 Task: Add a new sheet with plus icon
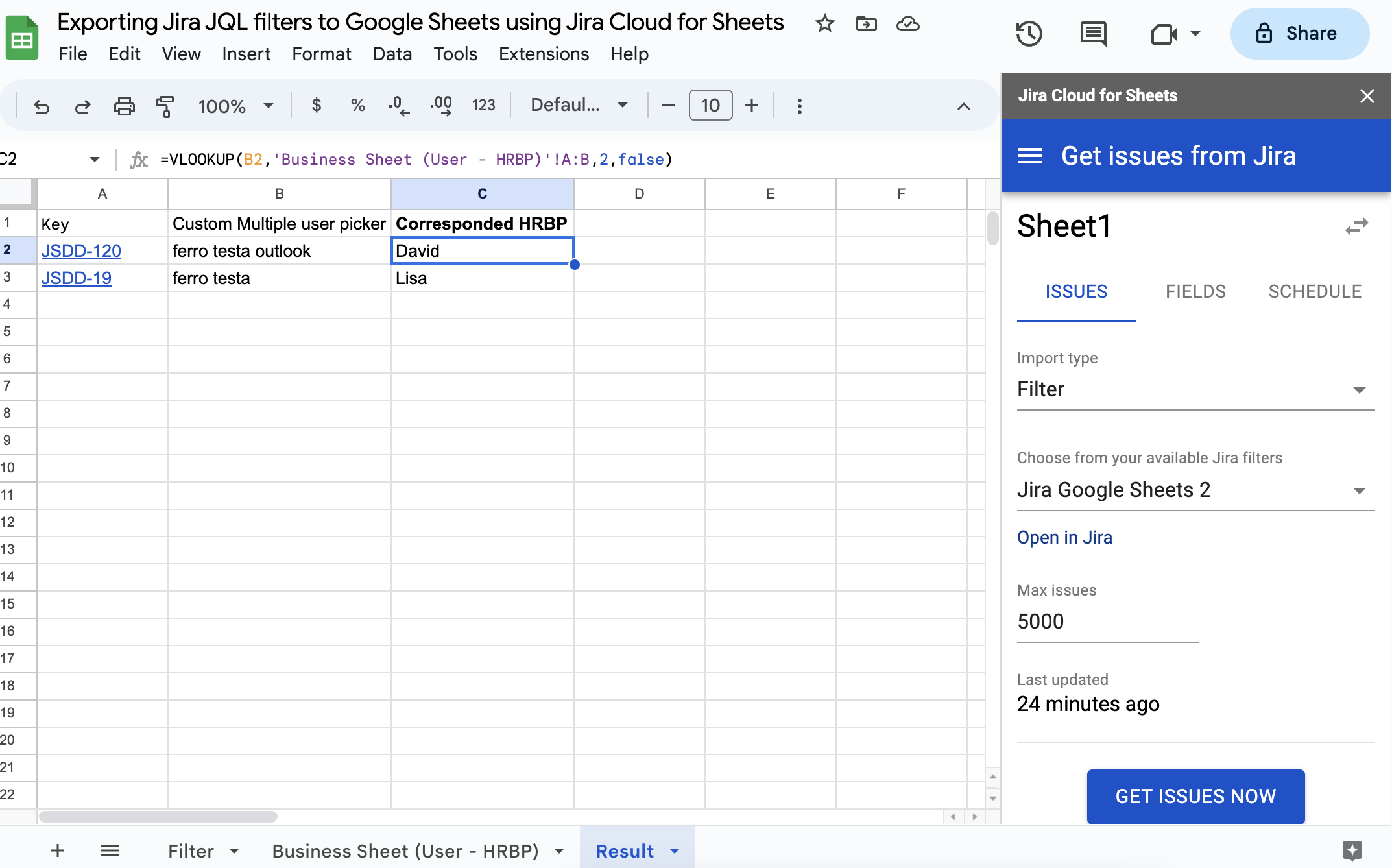click(x=58, y=850)
